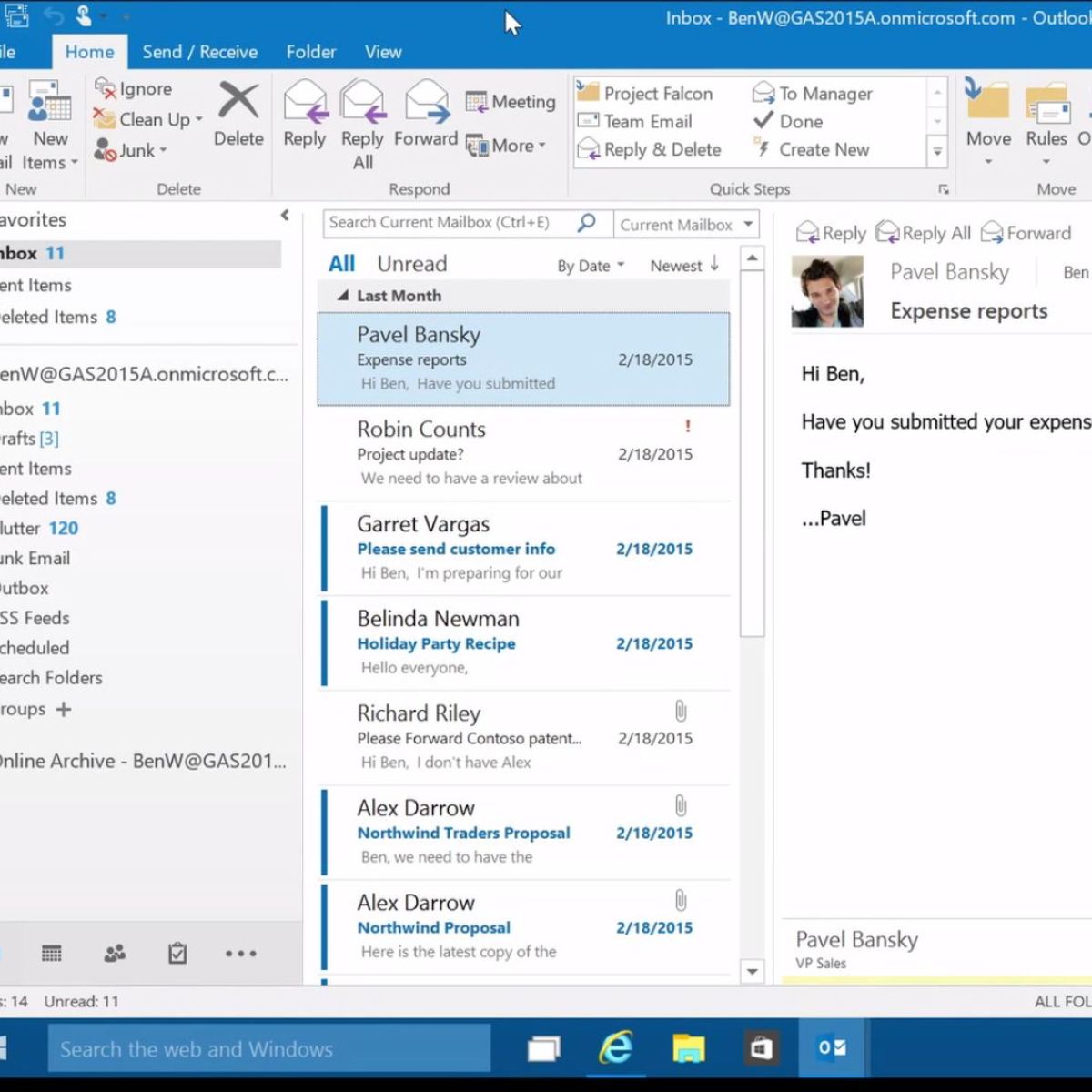Filter the list by Unread
This screenshot has width=1092, height=1092.
point(412,264)
